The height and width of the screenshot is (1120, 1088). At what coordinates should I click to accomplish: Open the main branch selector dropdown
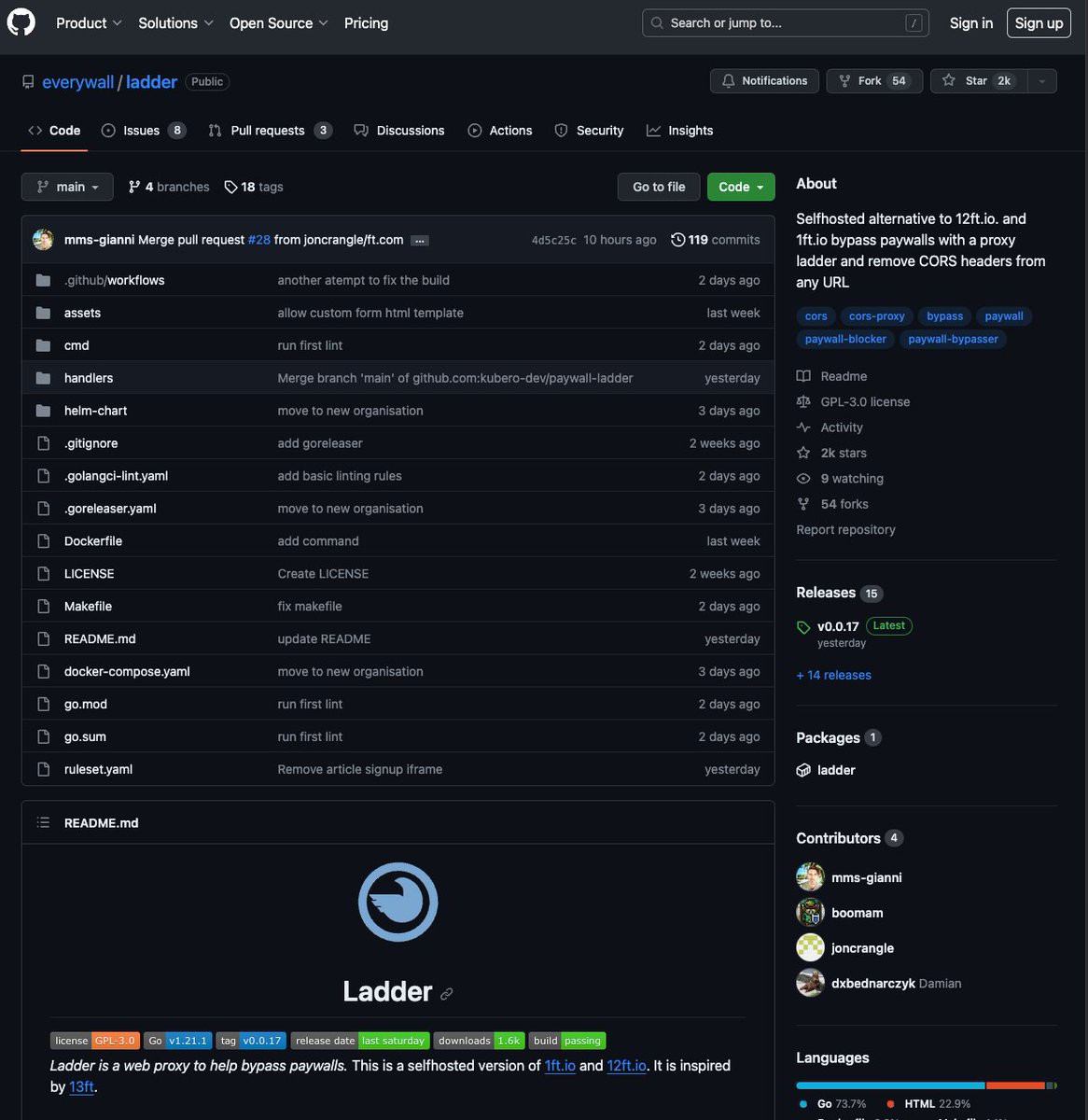click(67, 187)
